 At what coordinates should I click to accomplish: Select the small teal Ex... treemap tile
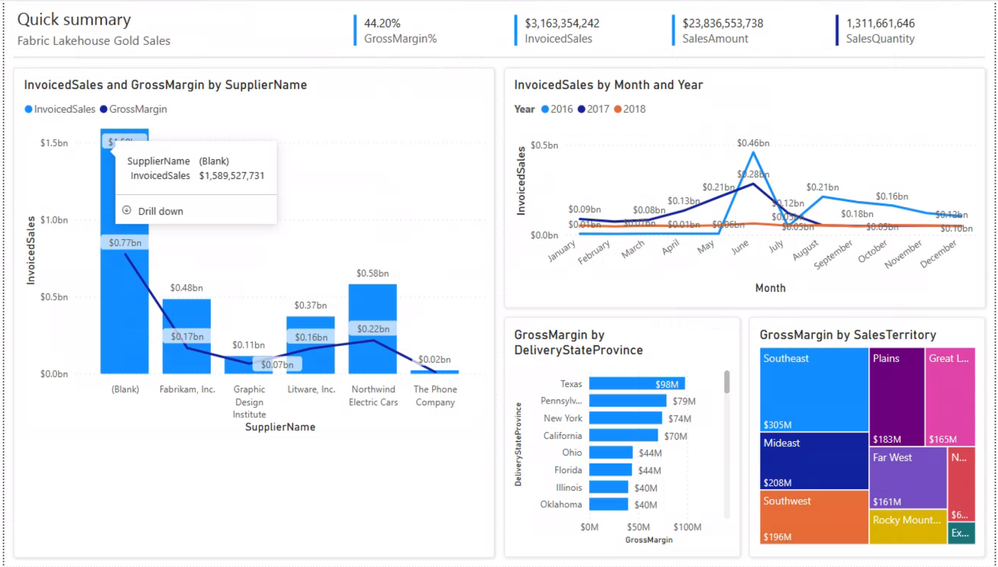[x=962, y=533]
